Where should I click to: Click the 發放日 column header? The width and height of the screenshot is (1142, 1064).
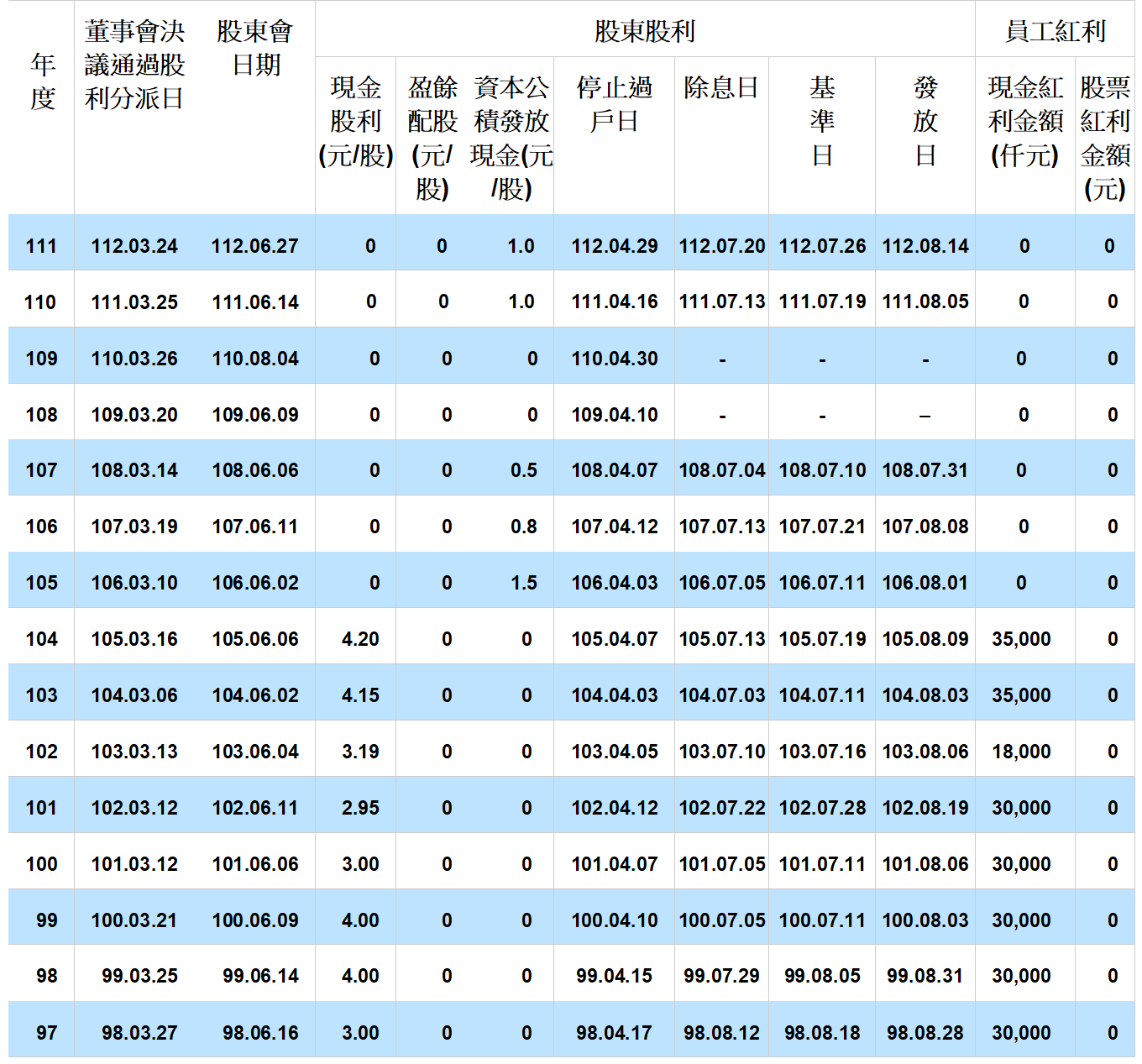925,121
